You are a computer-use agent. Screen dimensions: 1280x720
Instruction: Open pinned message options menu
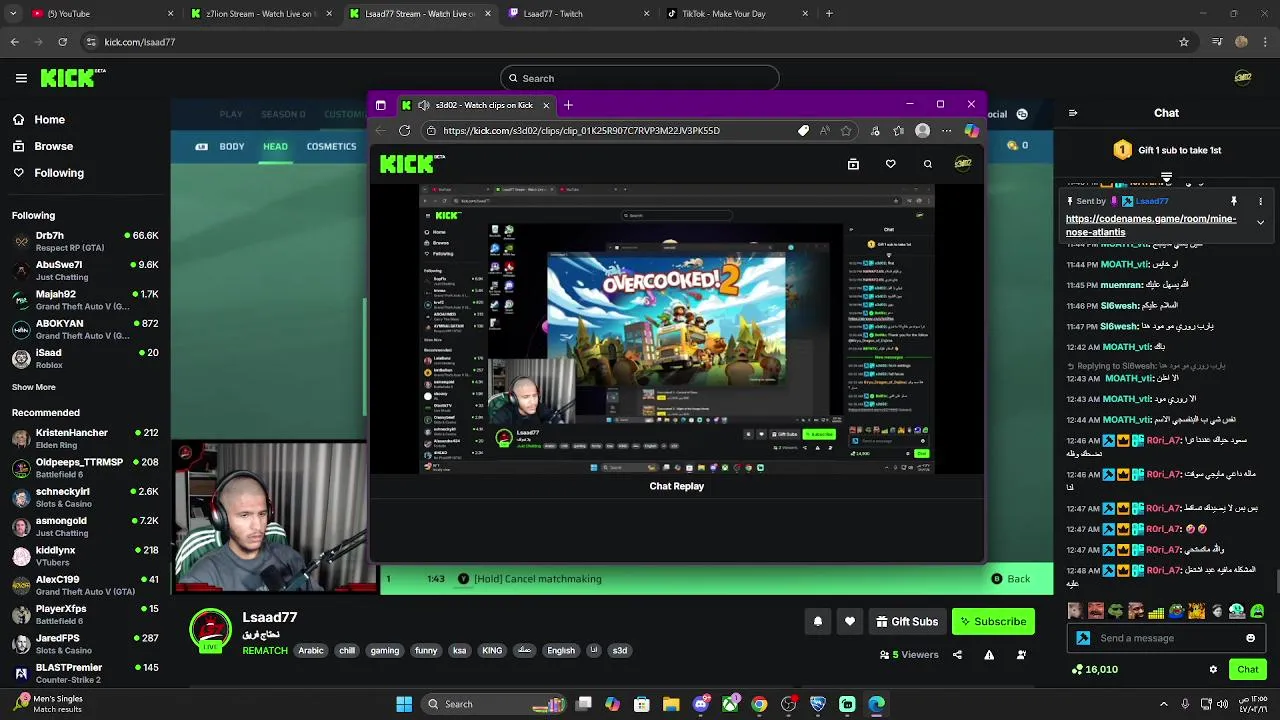point(1260,201)
